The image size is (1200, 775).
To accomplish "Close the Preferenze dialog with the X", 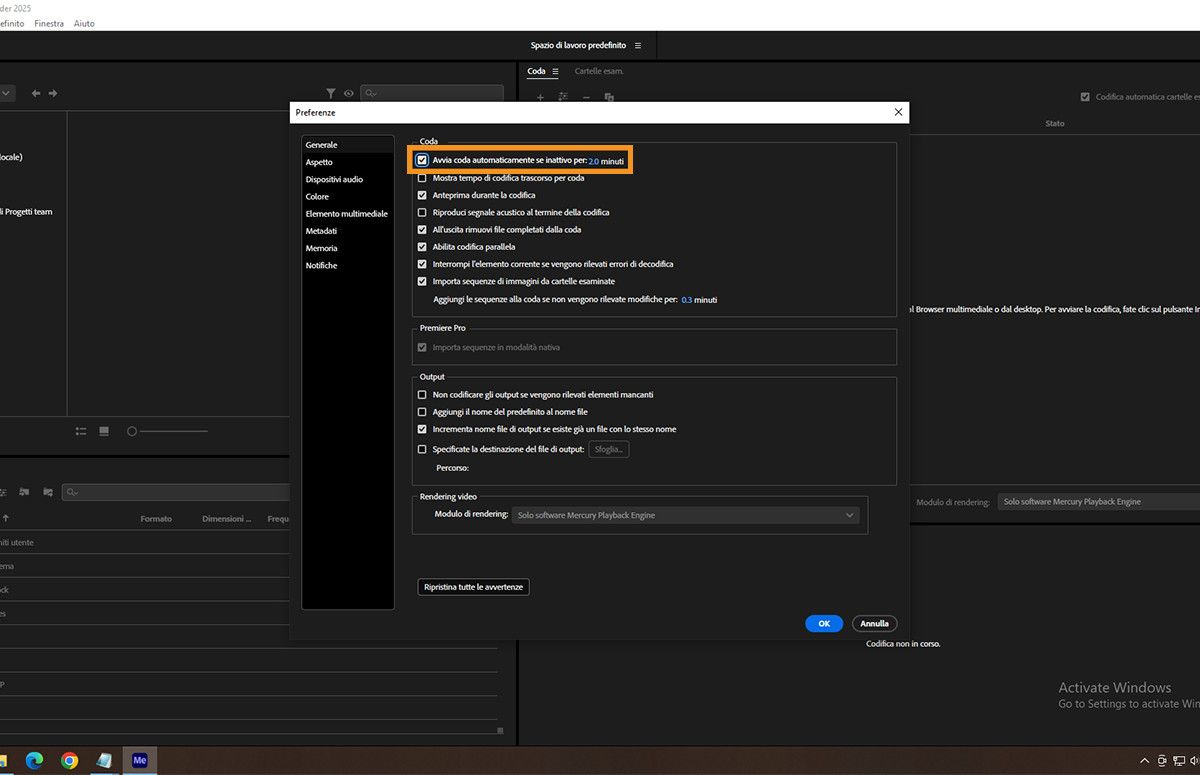I will point(898,112).
